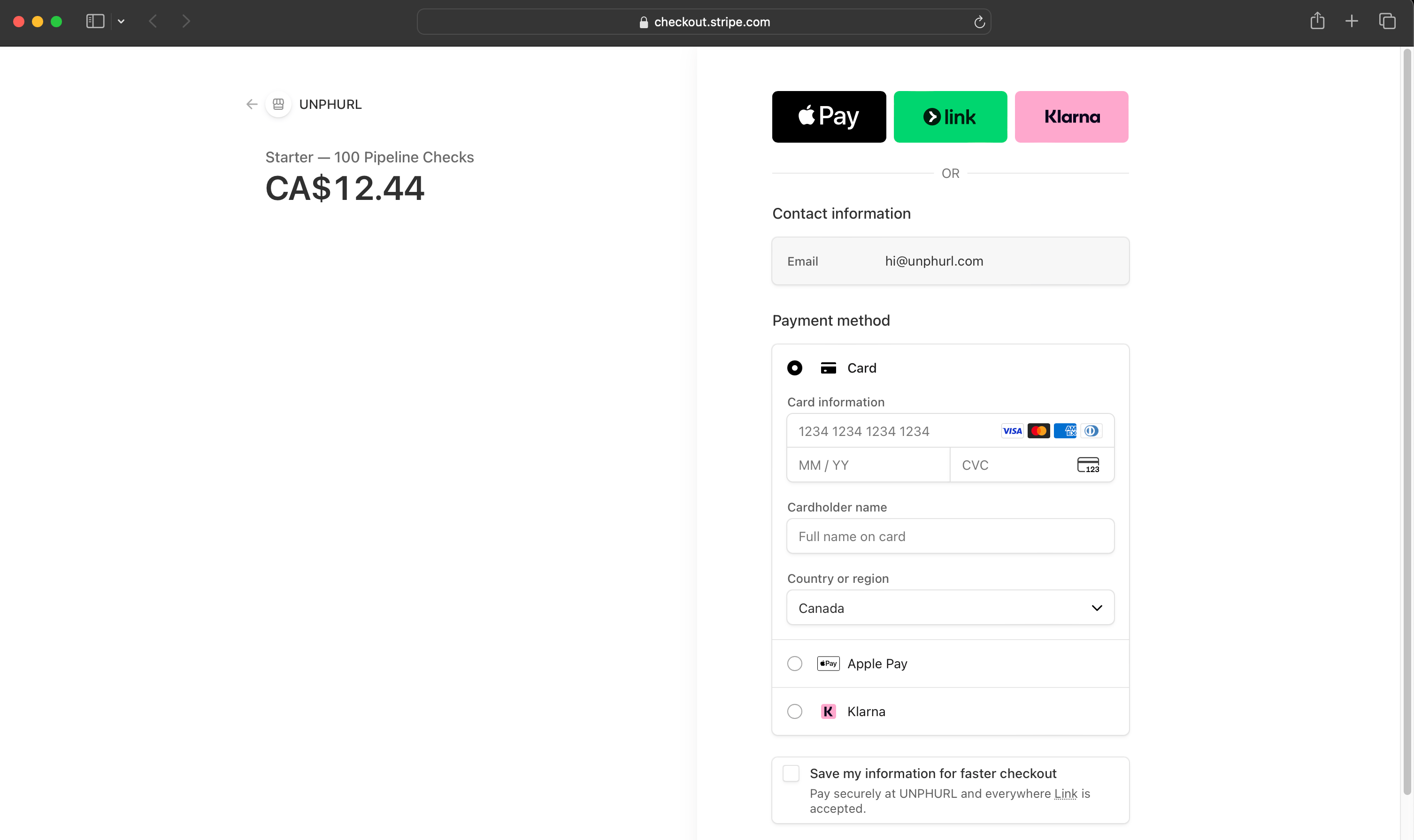Open the Country or region Canada dropdown
The image size is (1414, 840).
tap(950, 608)
